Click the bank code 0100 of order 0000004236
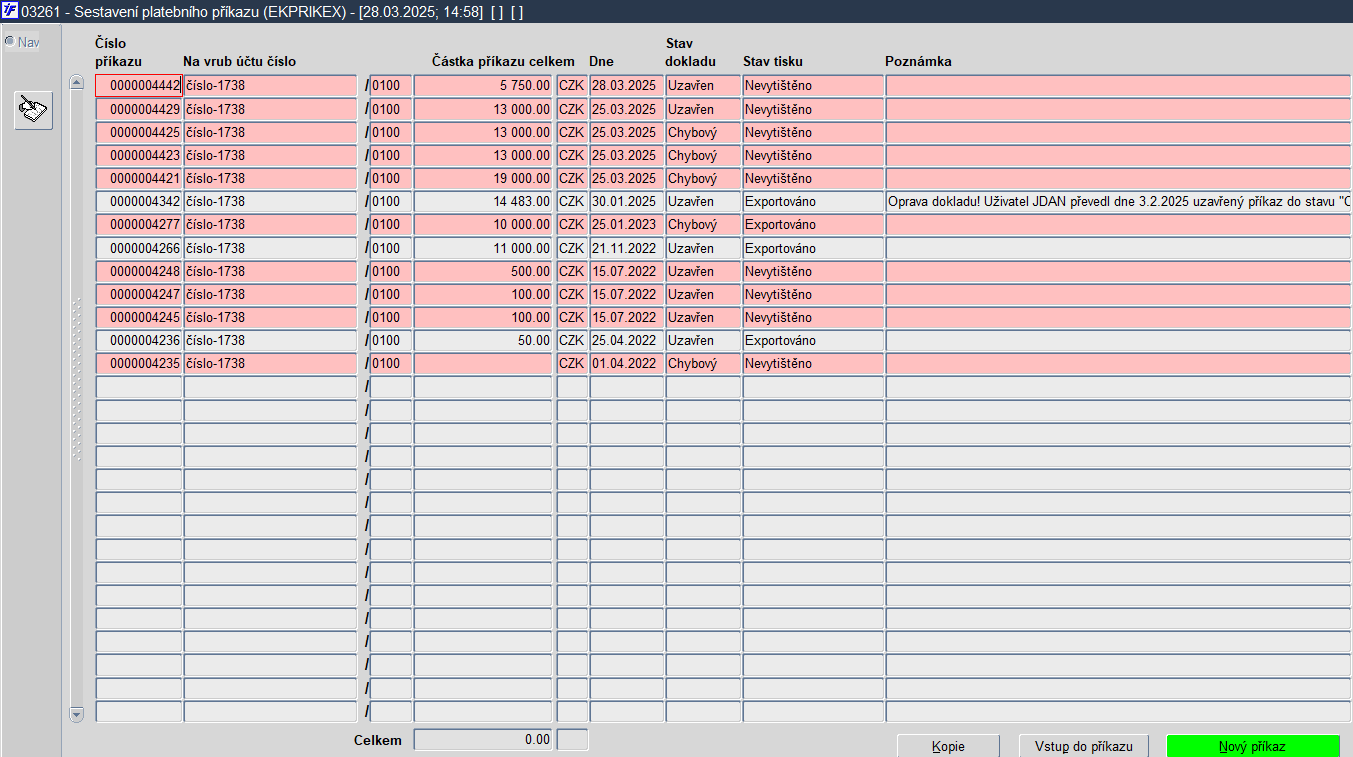Screen dimensions: 1353x757 [391, 340]
